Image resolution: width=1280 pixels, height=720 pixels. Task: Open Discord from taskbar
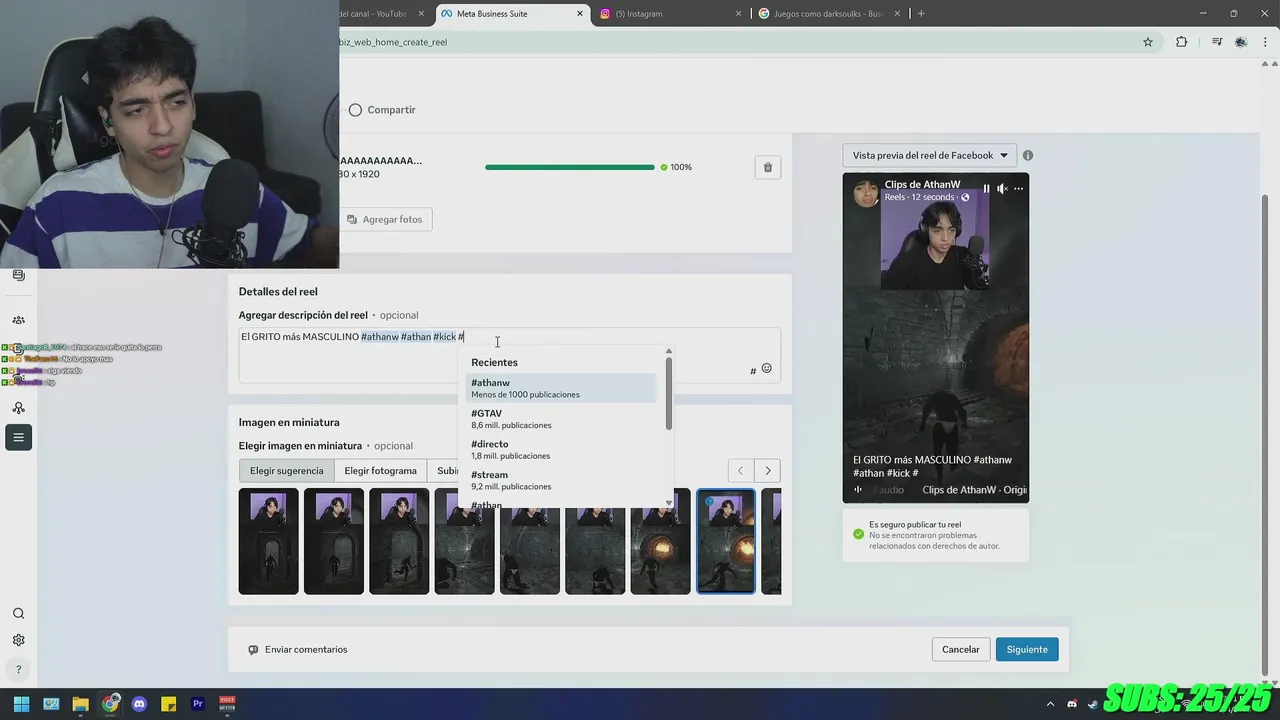(139, 704)
